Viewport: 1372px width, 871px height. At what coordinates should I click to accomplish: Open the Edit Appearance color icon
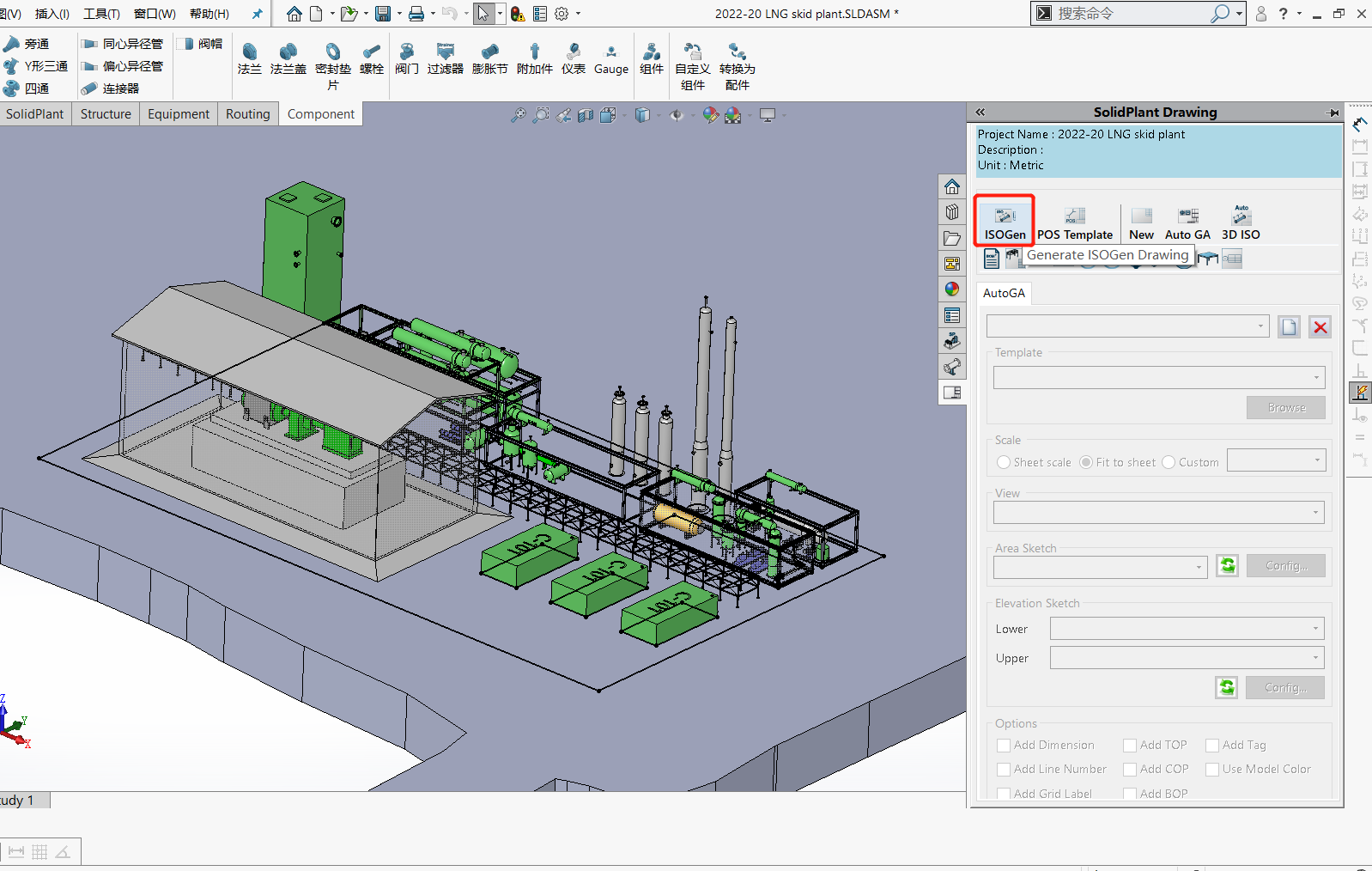click(x=710, y=115)
